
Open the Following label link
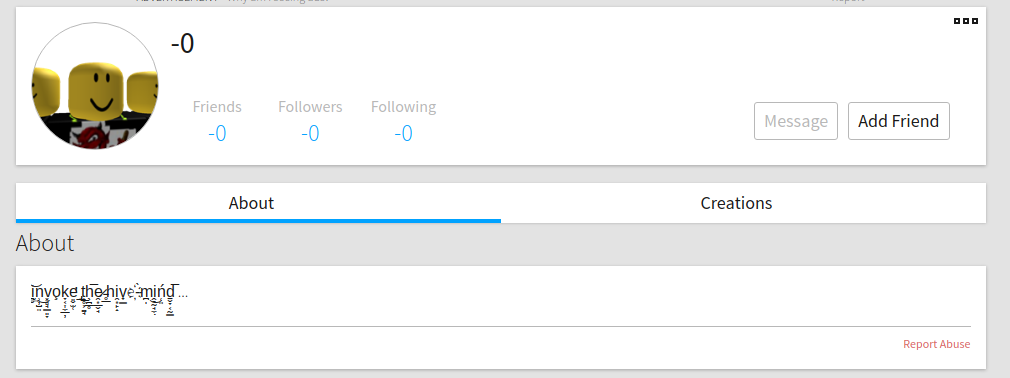click(403, 106)
